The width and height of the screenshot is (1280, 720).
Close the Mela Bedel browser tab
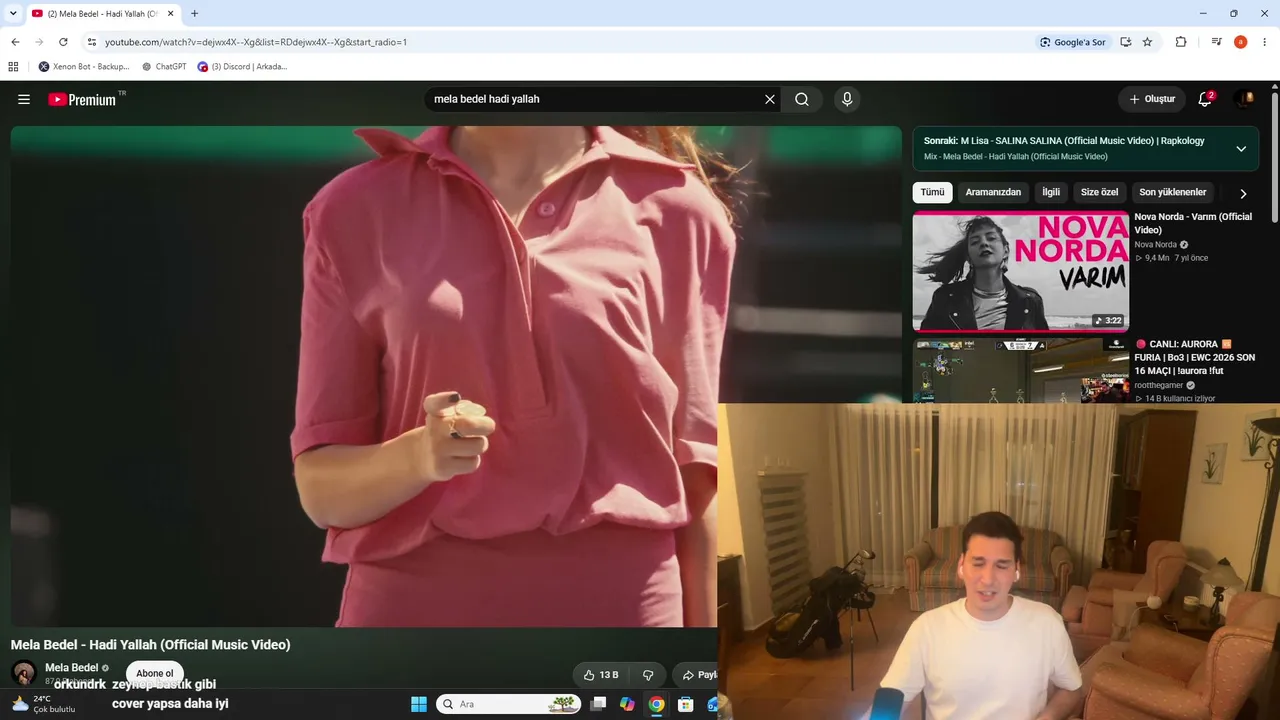point(171,14)
